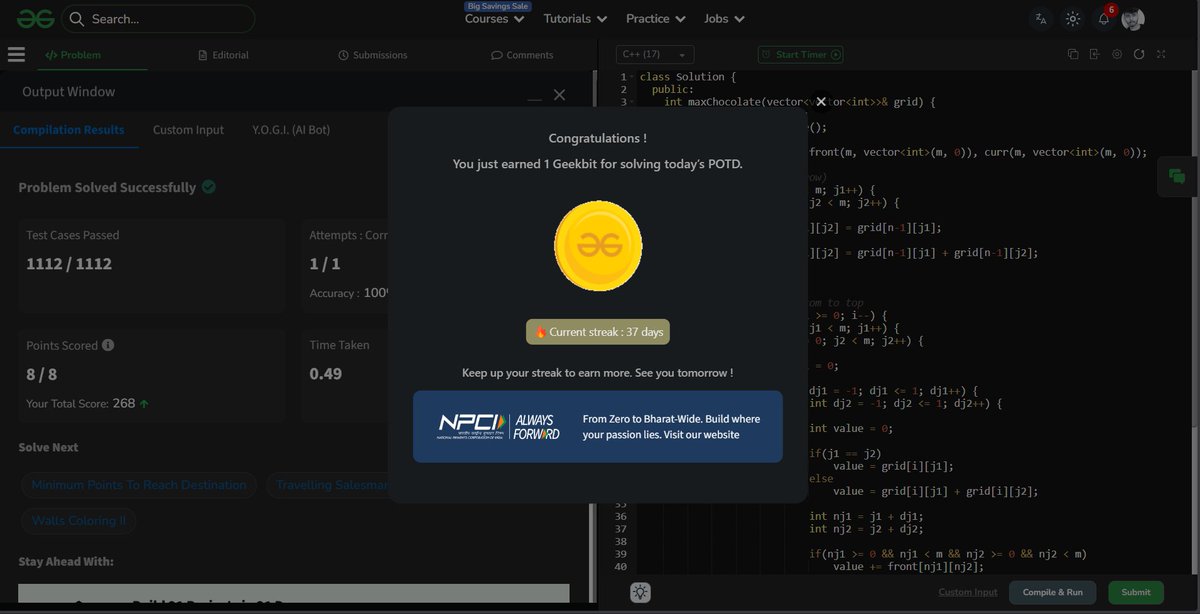The width and height of the screenshot is (1200, 614).
Task: Click the Test Cases Passed 1112 / 1112 value
Action: [69, 264]
